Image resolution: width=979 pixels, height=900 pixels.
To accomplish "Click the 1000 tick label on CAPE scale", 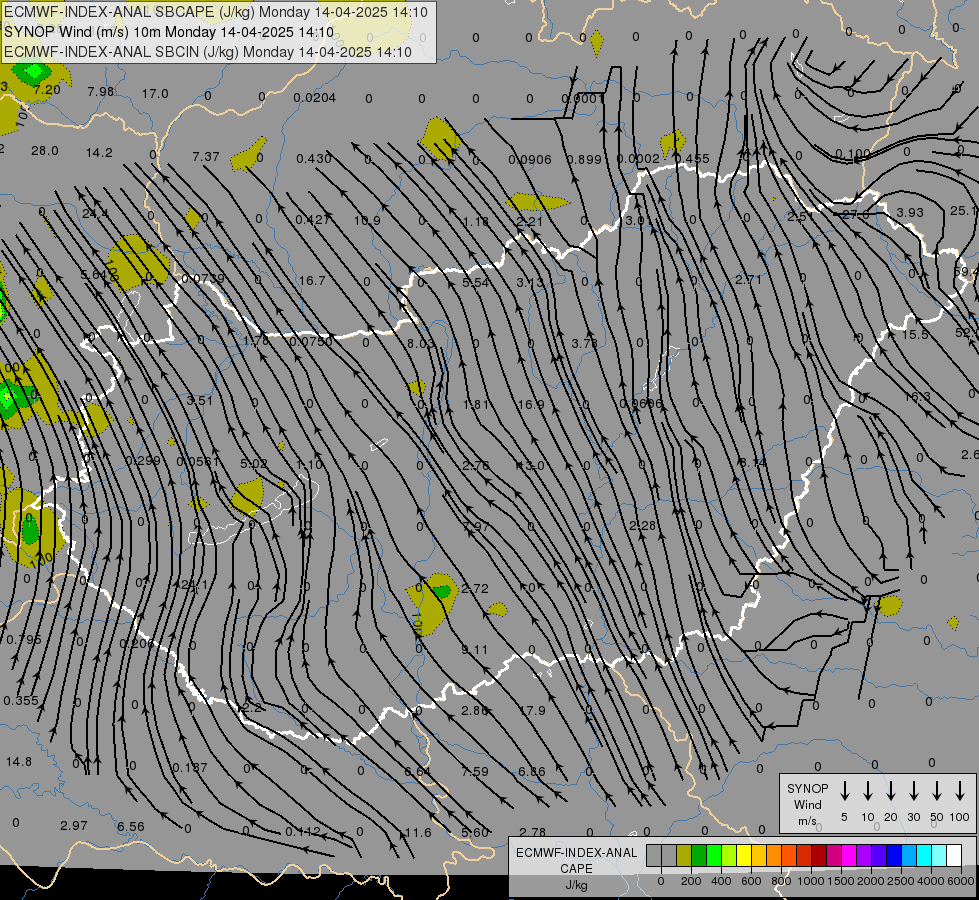I will (x=811, y=881).
